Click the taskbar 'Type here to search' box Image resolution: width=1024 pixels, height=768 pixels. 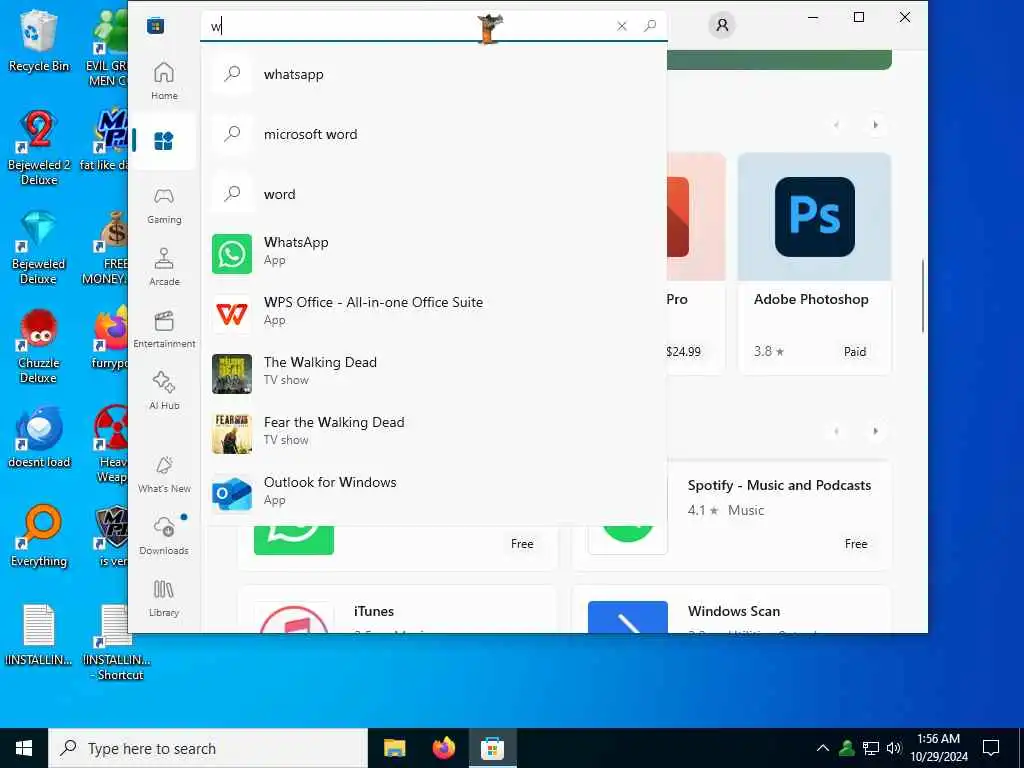click(x=208, y=748)
